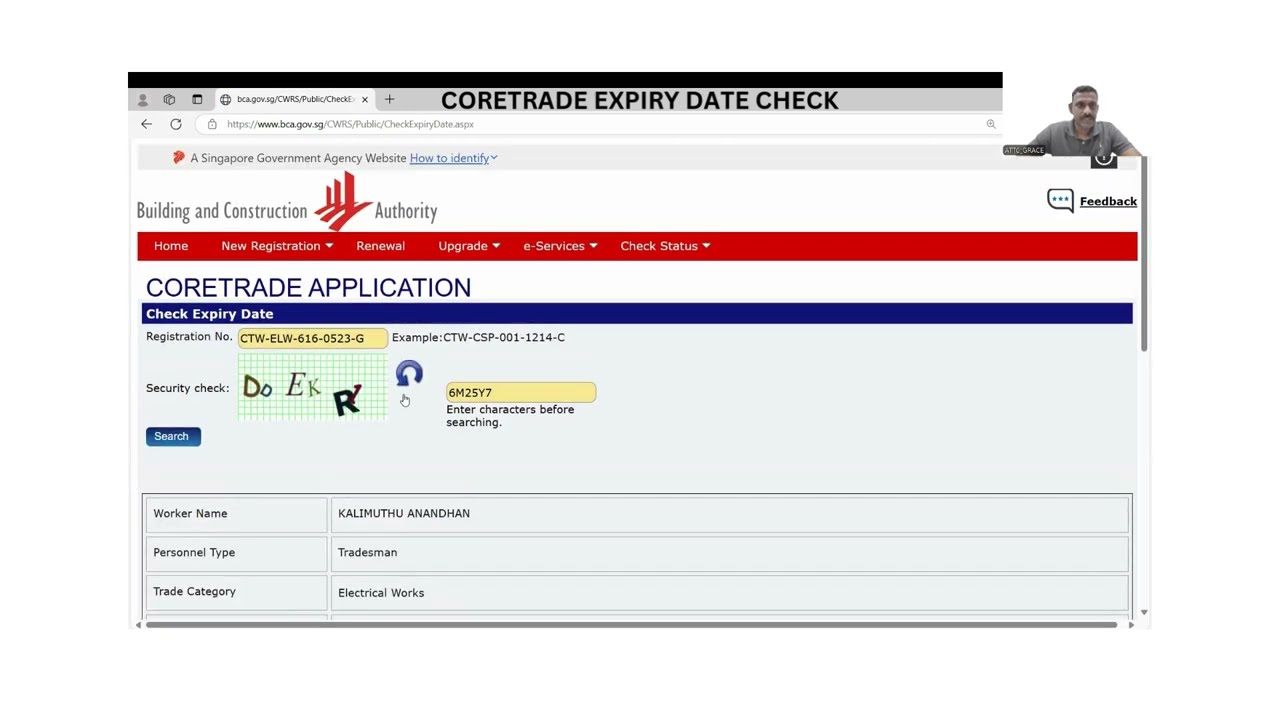Open the Feedback link
This screenshot has height=720, width=1280.
1108,201
